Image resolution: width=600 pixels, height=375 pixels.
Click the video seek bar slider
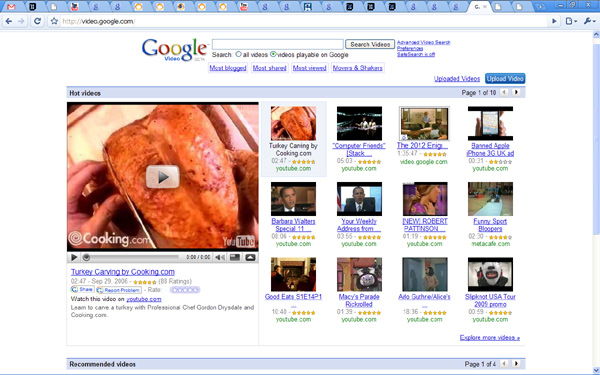pyautogui.click(x=131, y=258)
